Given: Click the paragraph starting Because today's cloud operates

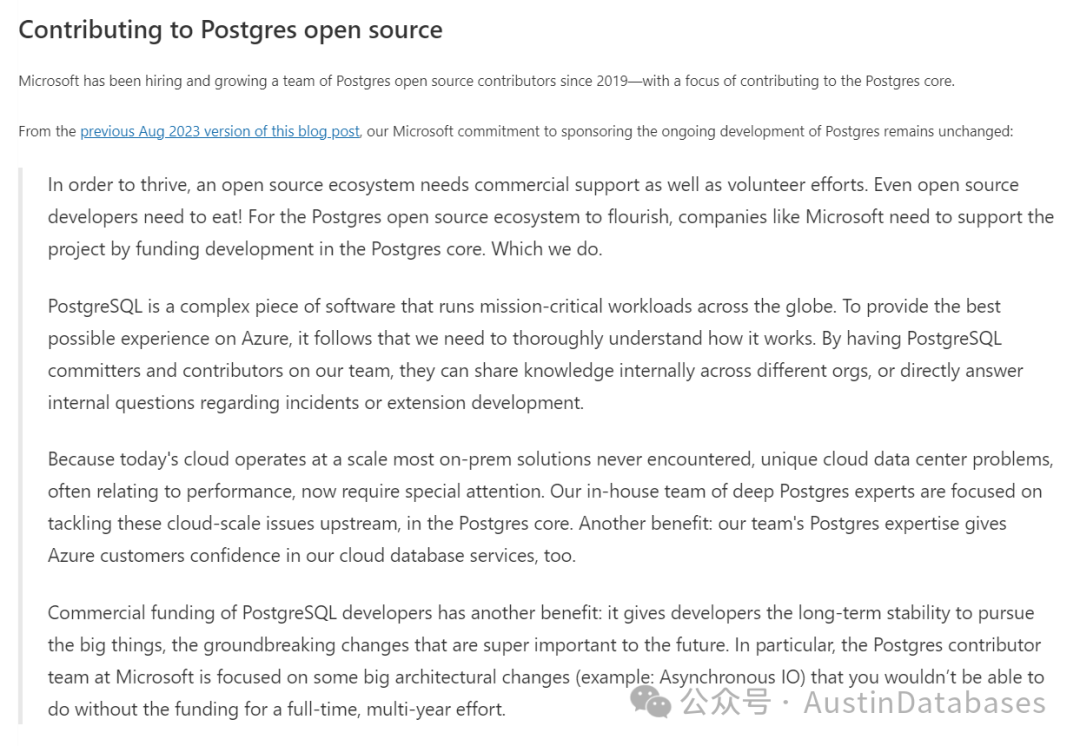Looking at the screenshot, I should click(550, 507).
